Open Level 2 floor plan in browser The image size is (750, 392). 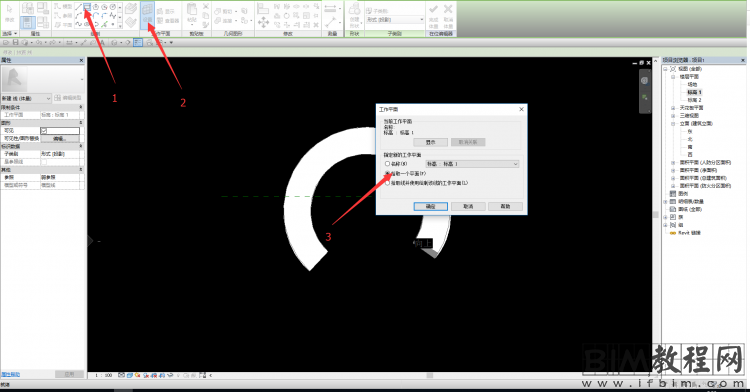pyautogui.click(x=694, y=100)
